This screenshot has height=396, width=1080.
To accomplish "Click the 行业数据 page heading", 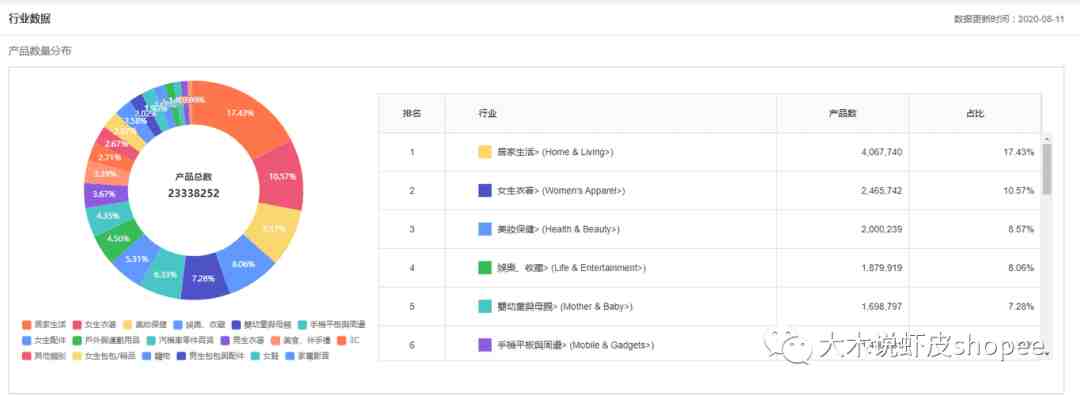I will 30,19.
